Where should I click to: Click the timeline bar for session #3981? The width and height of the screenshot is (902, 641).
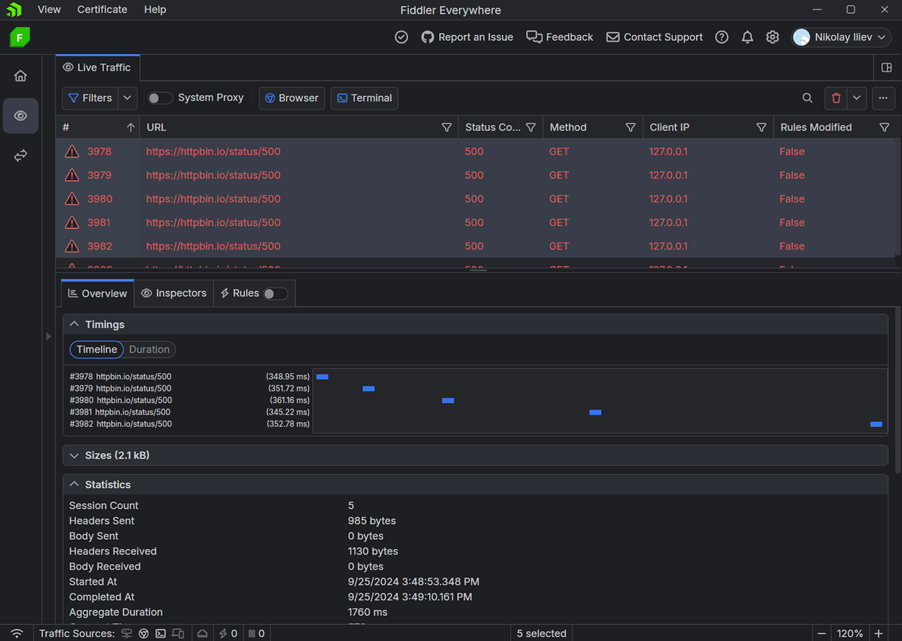click(x=595, y=413)
